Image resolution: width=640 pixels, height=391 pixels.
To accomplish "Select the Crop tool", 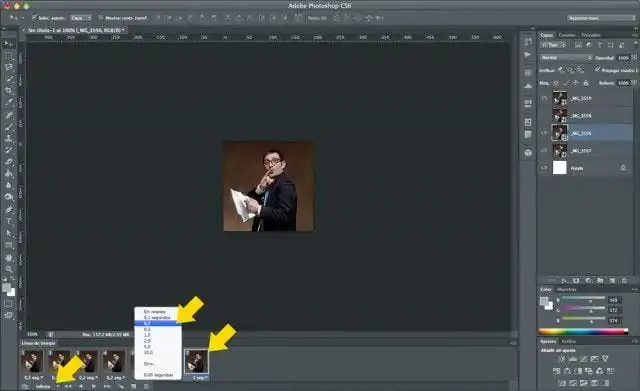I will [x=9, y=91].
